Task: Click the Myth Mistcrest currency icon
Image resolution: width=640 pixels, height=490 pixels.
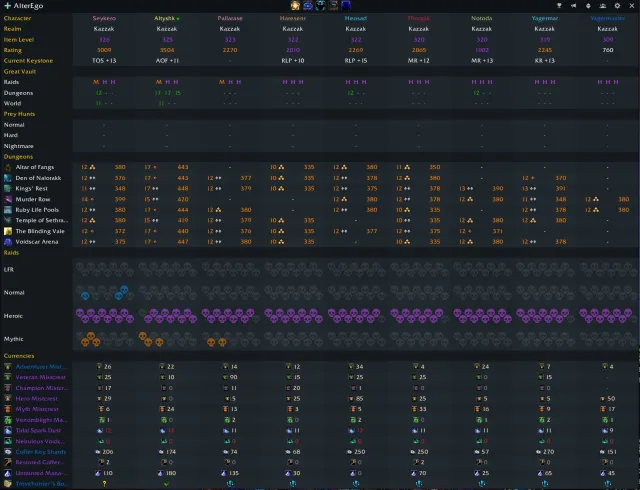Action: tap(8, 409)
